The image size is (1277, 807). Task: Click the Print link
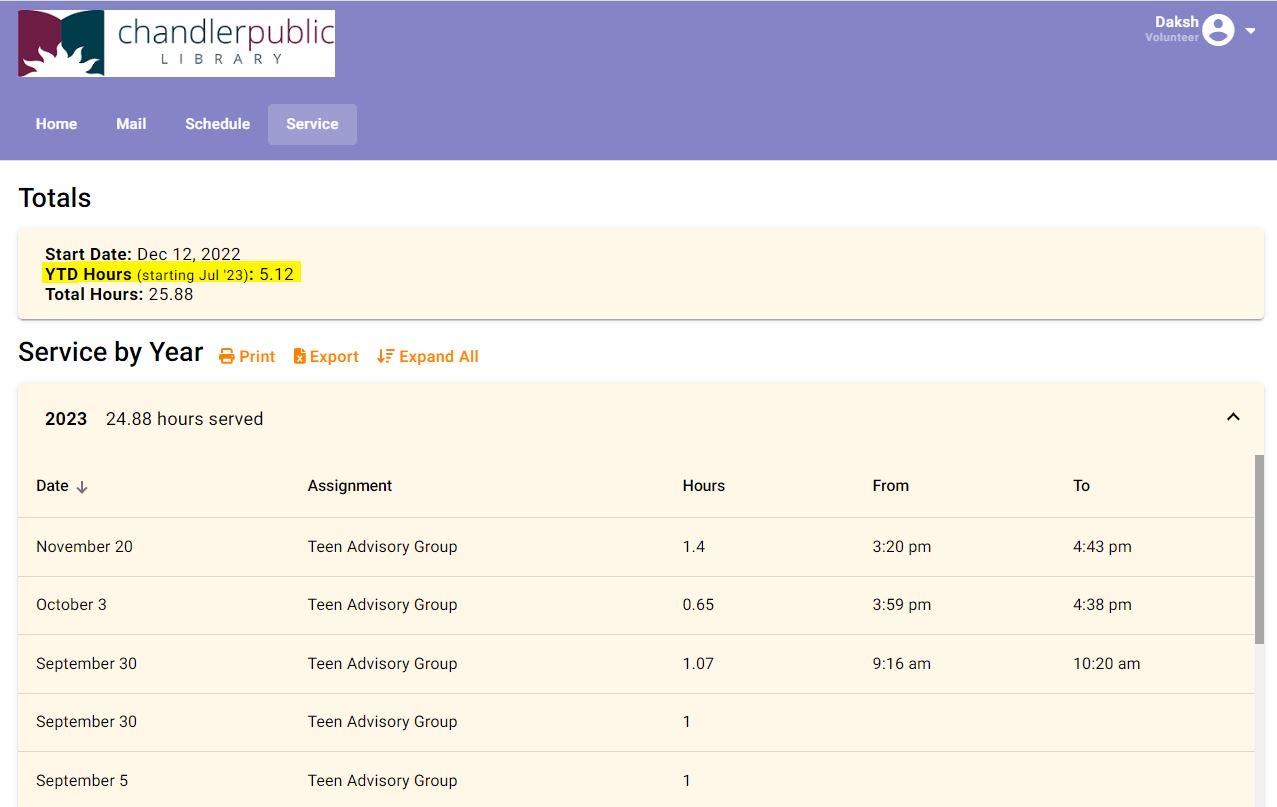[247, 357]
